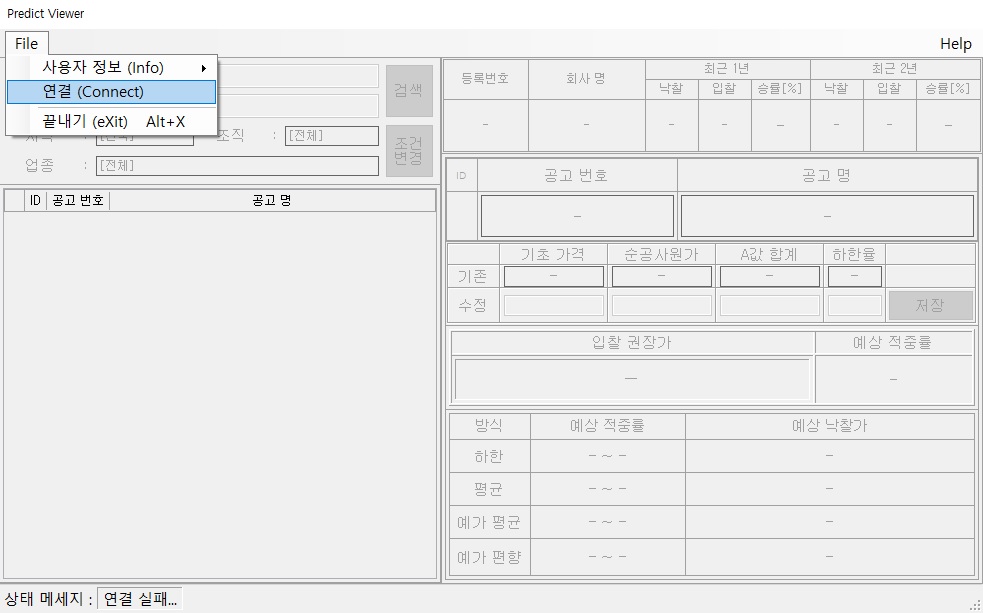
Task: Click the 연결 실패 status message
Action: pyautogui.click(x=140, y=600)
